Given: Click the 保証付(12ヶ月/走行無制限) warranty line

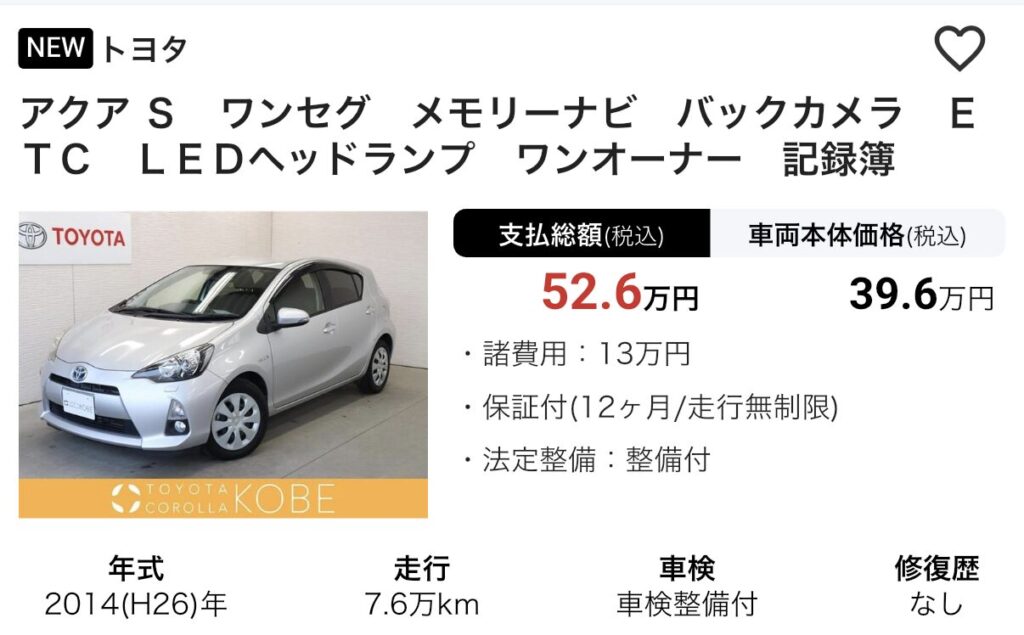Looking at the screenshot, I should click(650, 408).
